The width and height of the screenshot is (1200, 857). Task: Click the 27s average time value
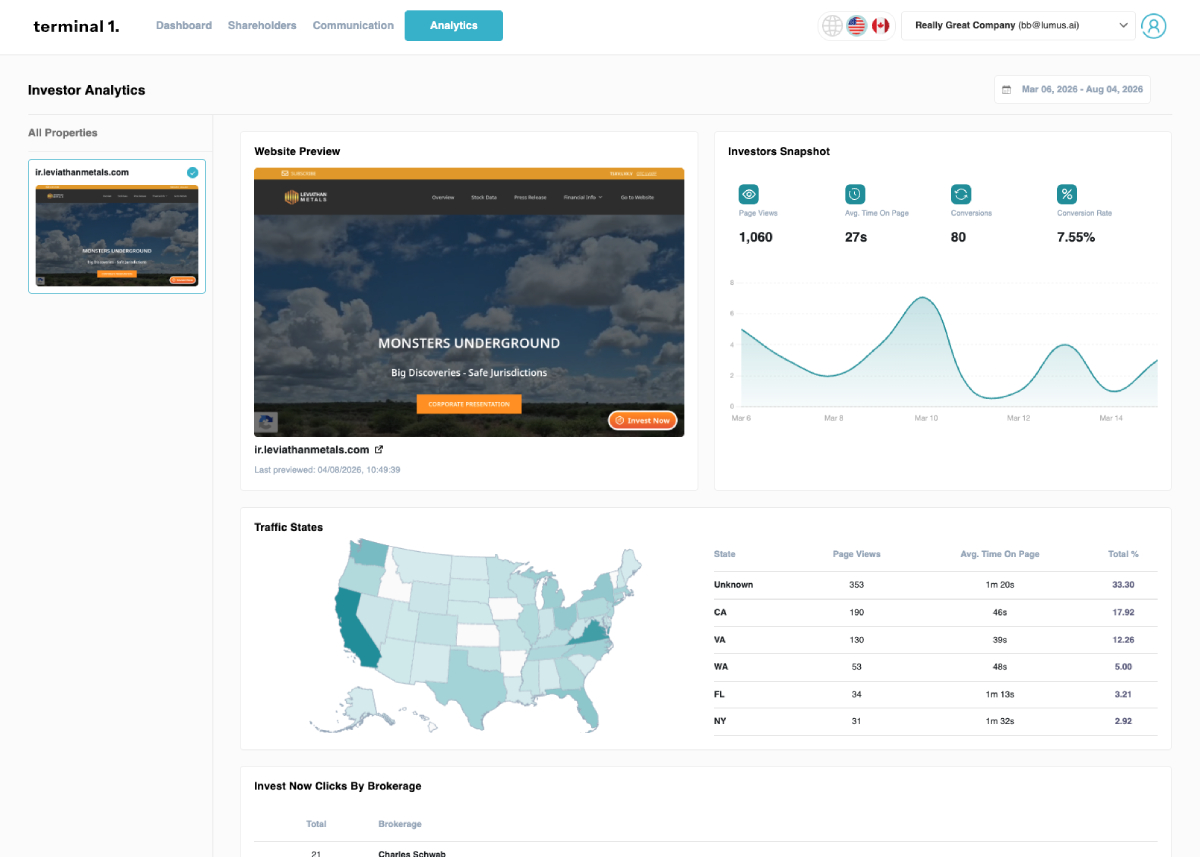[x=856, y=238]
